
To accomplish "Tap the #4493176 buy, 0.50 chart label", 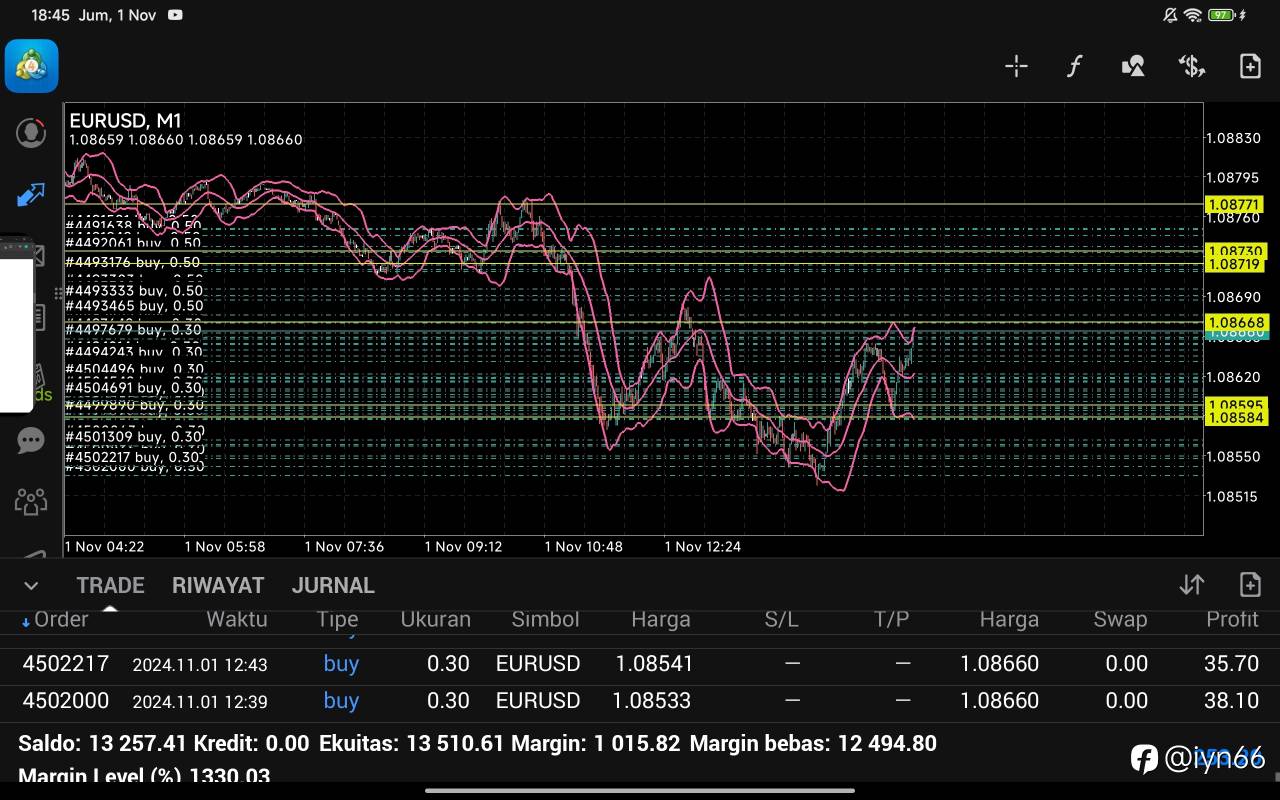I will (x=133, y=263).
